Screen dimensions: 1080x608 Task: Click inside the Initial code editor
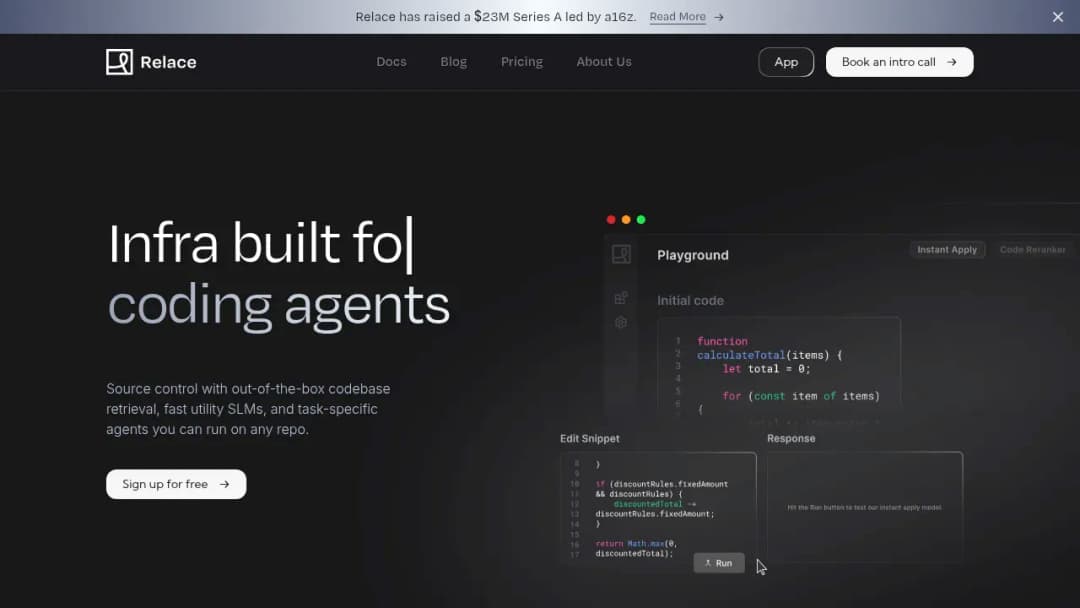coord(779,368)
